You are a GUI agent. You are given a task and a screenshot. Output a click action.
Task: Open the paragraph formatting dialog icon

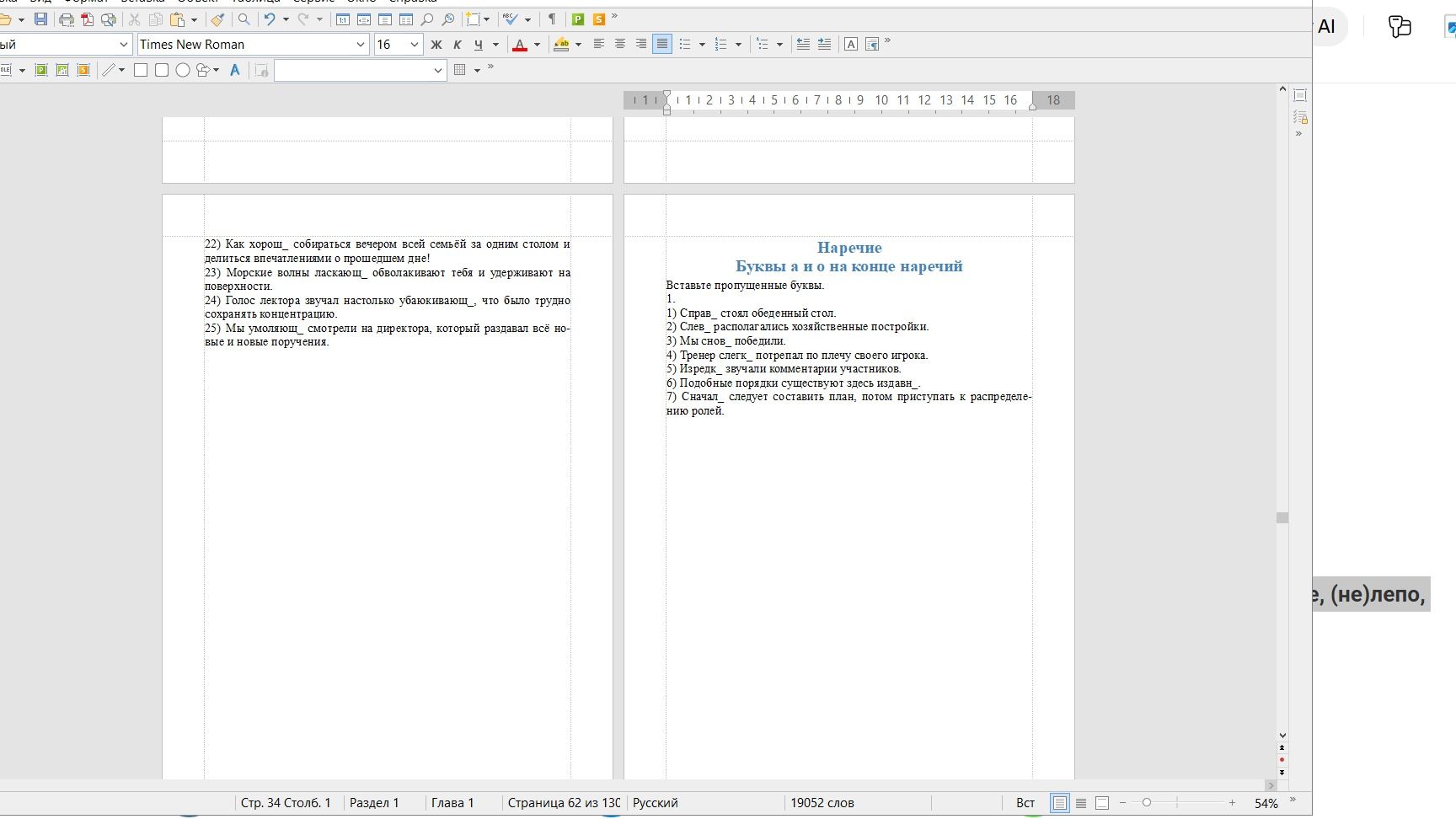coord(872,45)
